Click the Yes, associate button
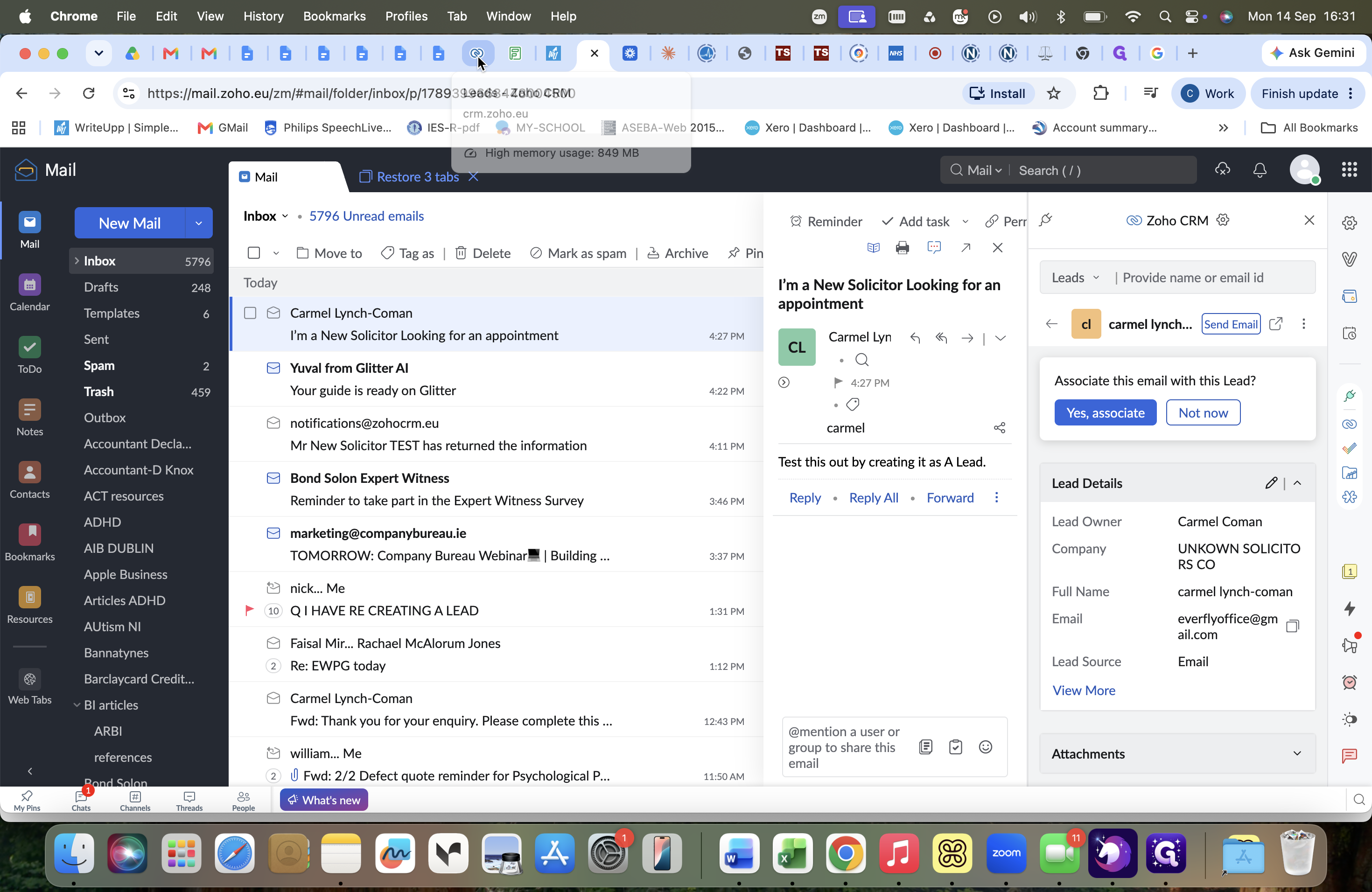1372x892 pixels. (1105, 412)
